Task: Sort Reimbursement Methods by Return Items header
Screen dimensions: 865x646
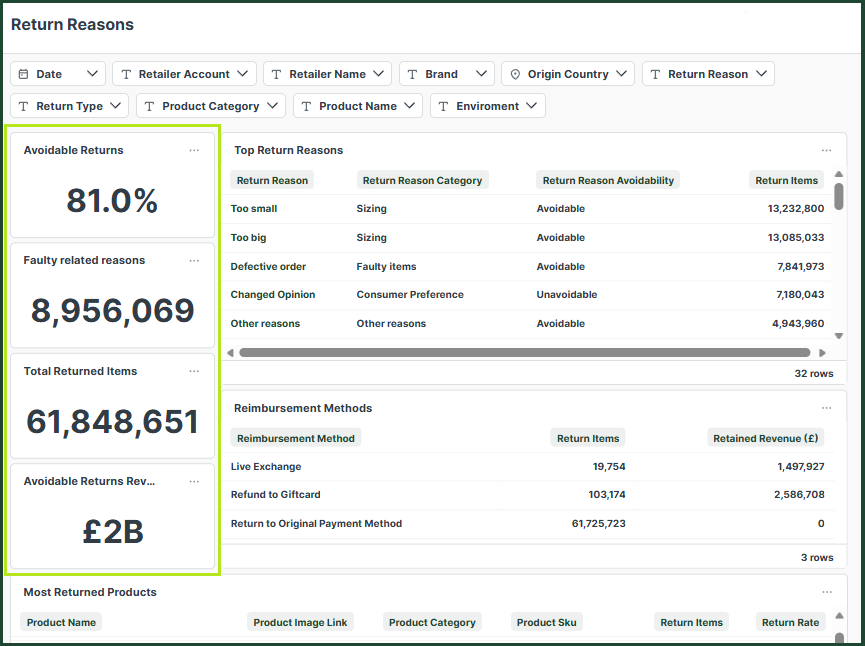Action: 588,439
